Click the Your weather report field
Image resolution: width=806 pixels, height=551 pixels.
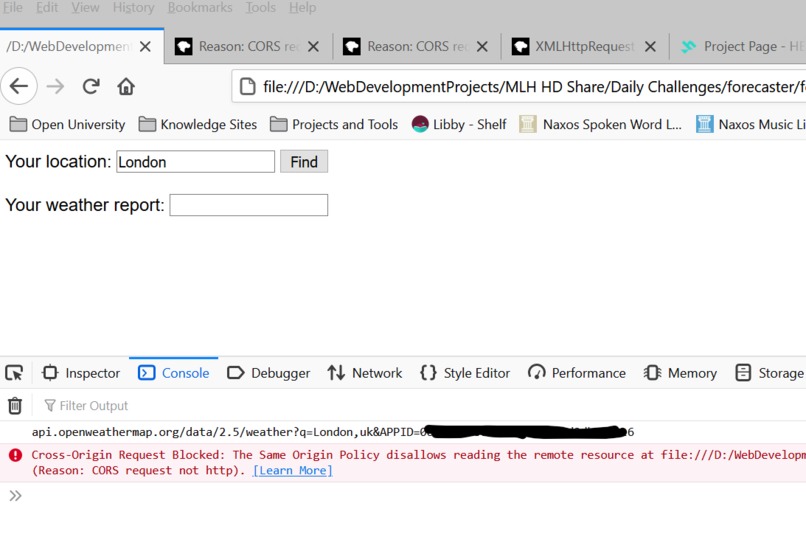[249, 205]
